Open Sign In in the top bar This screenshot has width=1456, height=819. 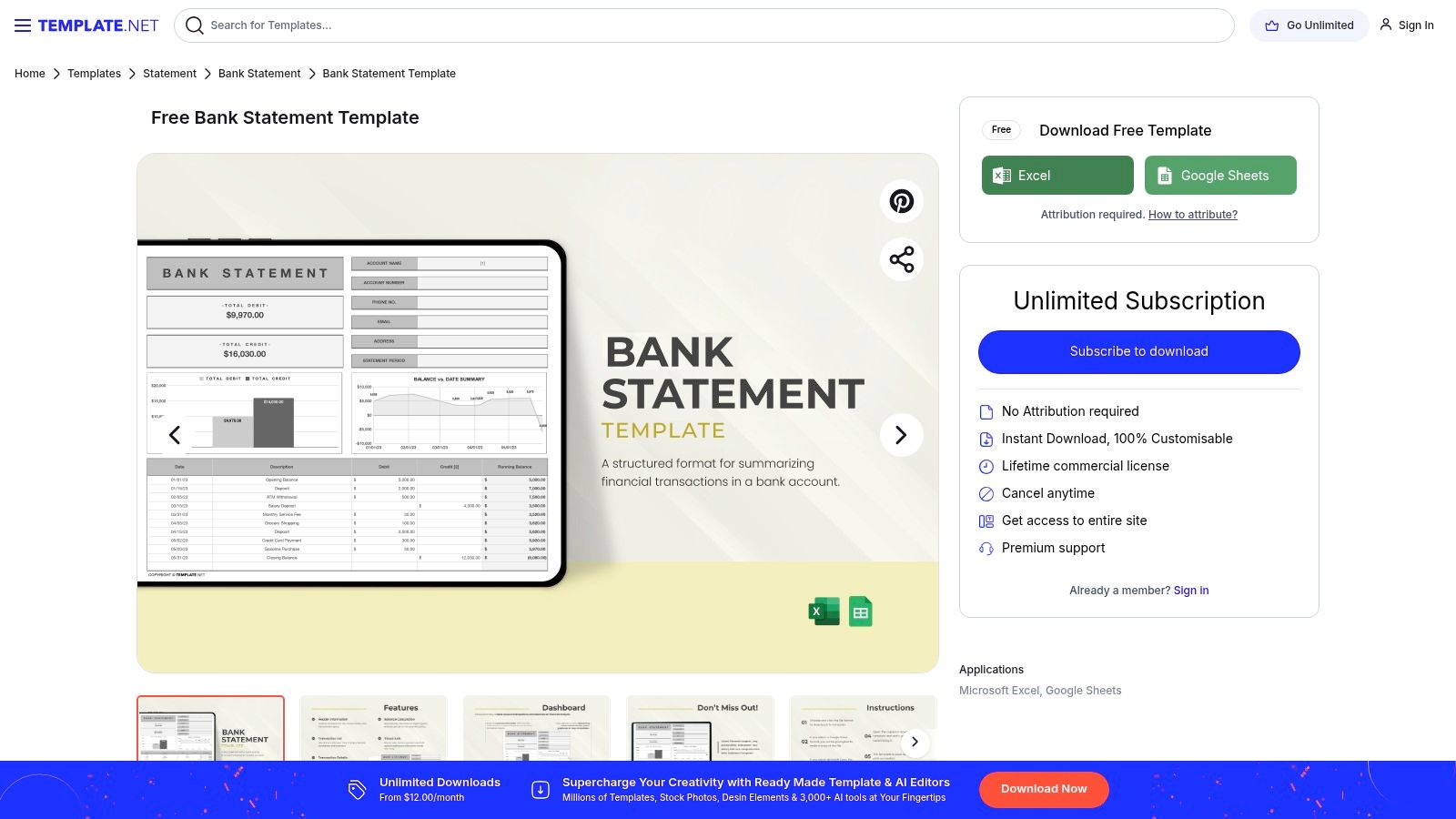[x=1407, y=25]
